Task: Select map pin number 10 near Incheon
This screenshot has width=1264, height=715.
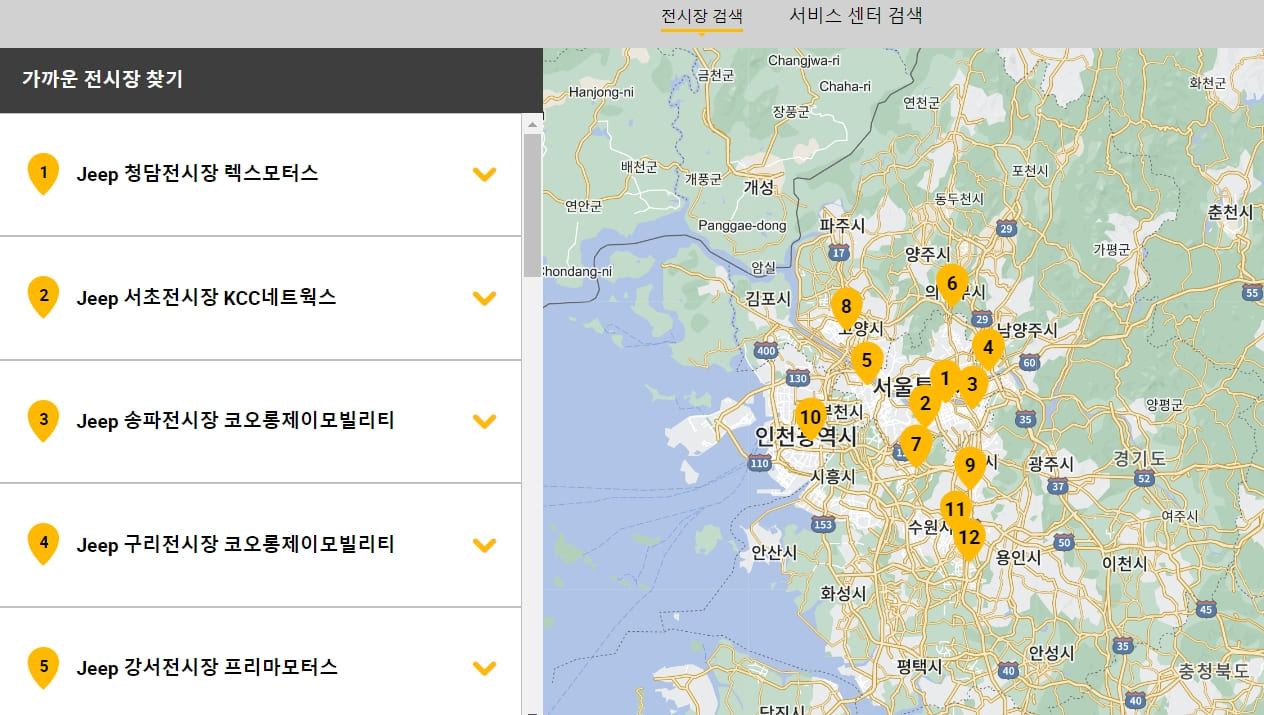Action: point(810,417)
